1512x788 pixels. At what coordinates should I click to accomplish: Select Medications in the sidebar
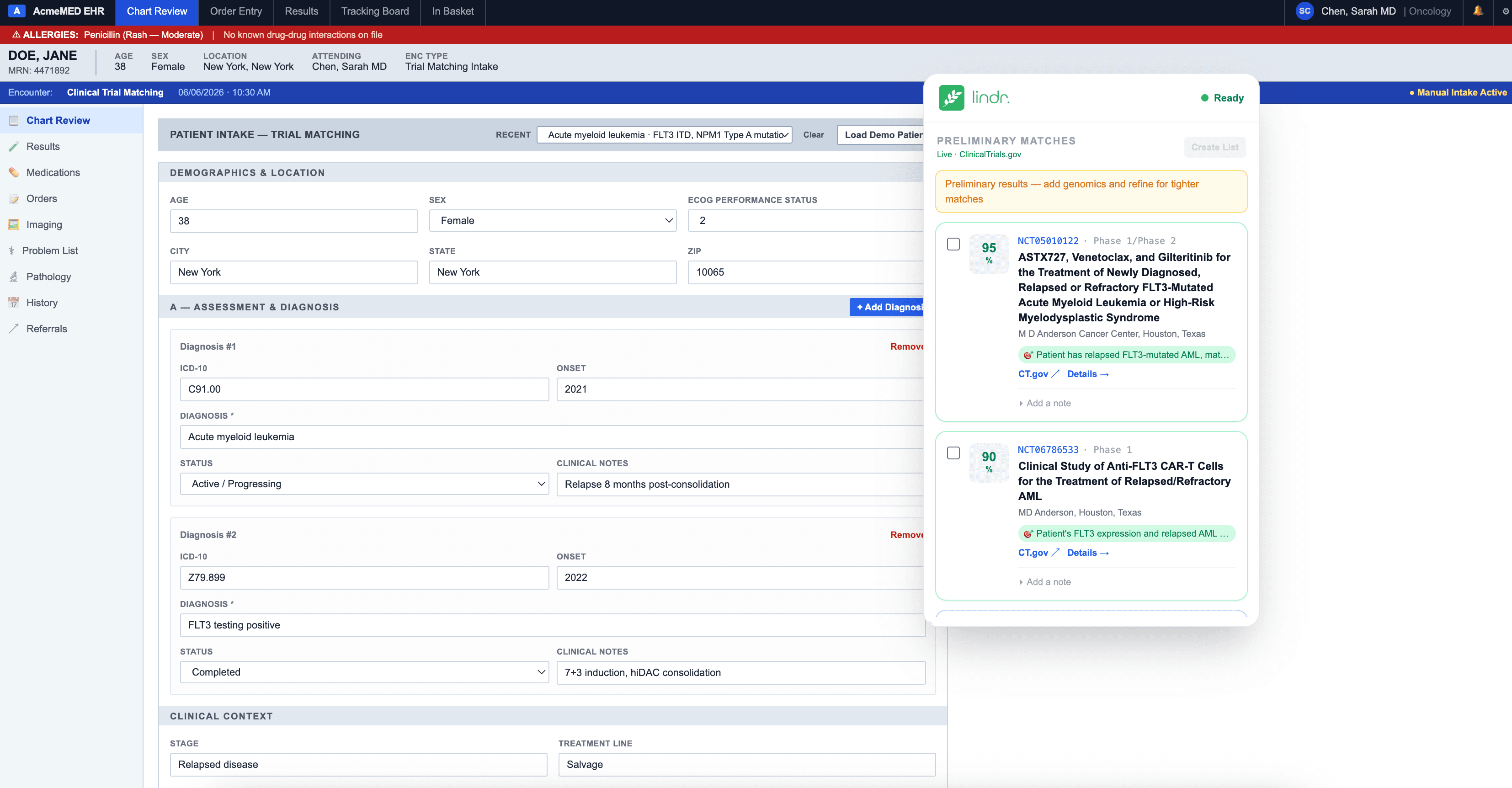tap(72, 172)
